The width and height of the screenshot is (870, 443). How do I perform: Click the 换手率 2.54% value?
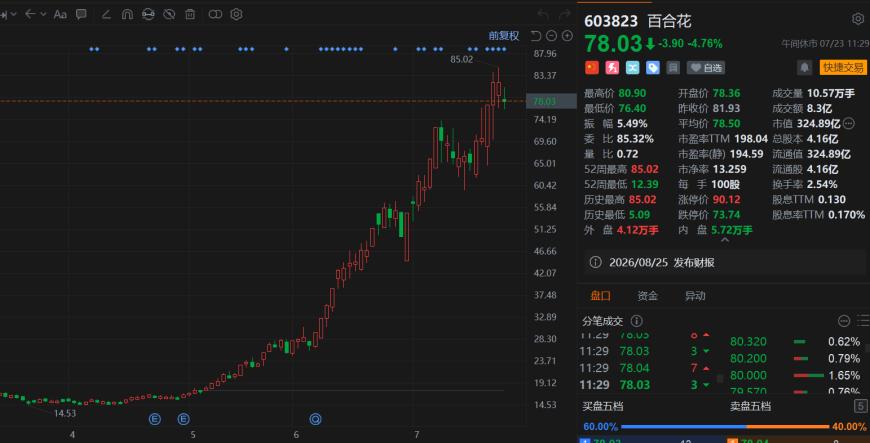pyautogui.click(x=822, y=184)
